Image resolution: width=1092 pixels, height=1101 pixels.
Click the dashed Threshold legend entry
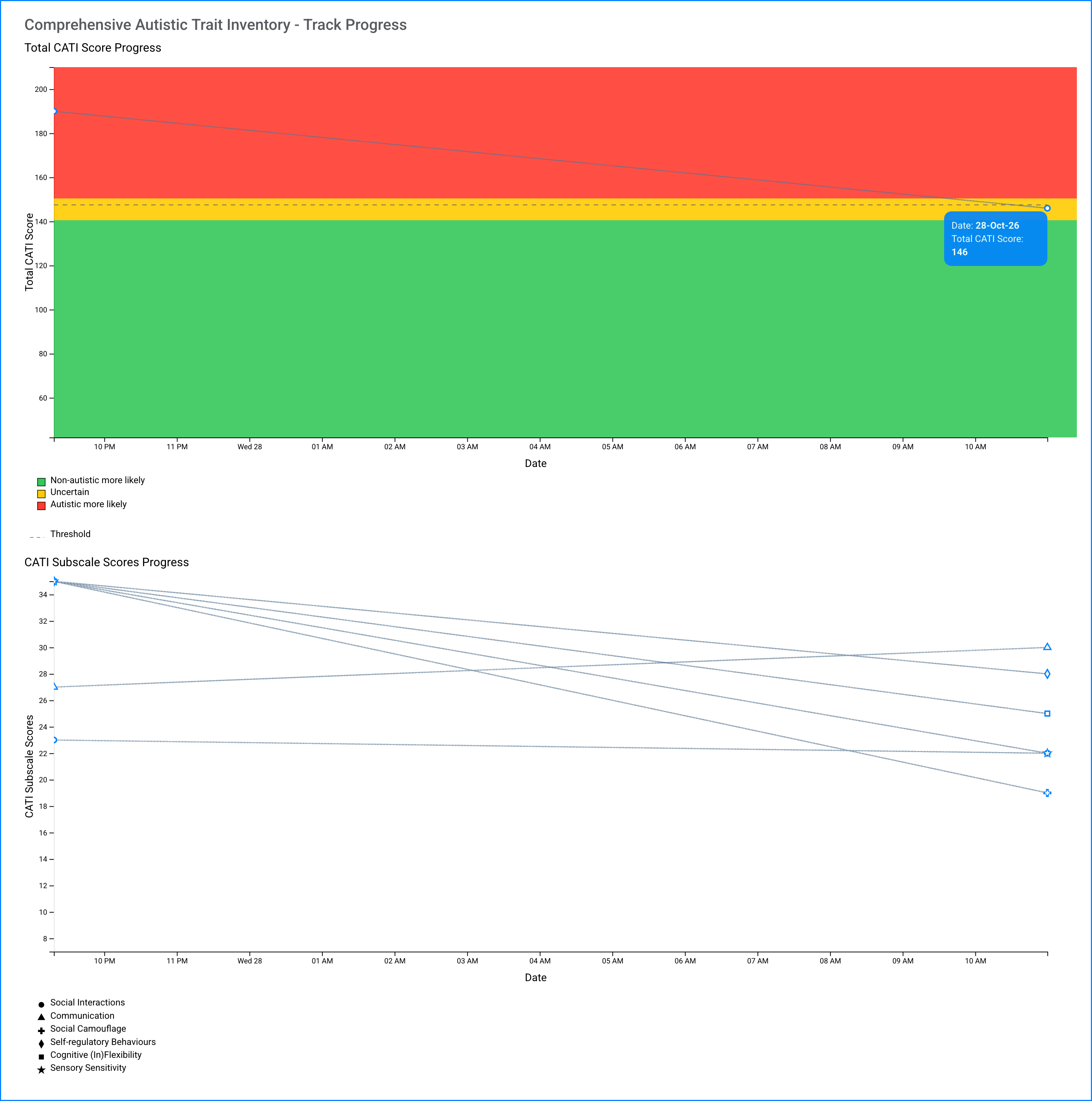pyautogui.click(x=60, y=534)
